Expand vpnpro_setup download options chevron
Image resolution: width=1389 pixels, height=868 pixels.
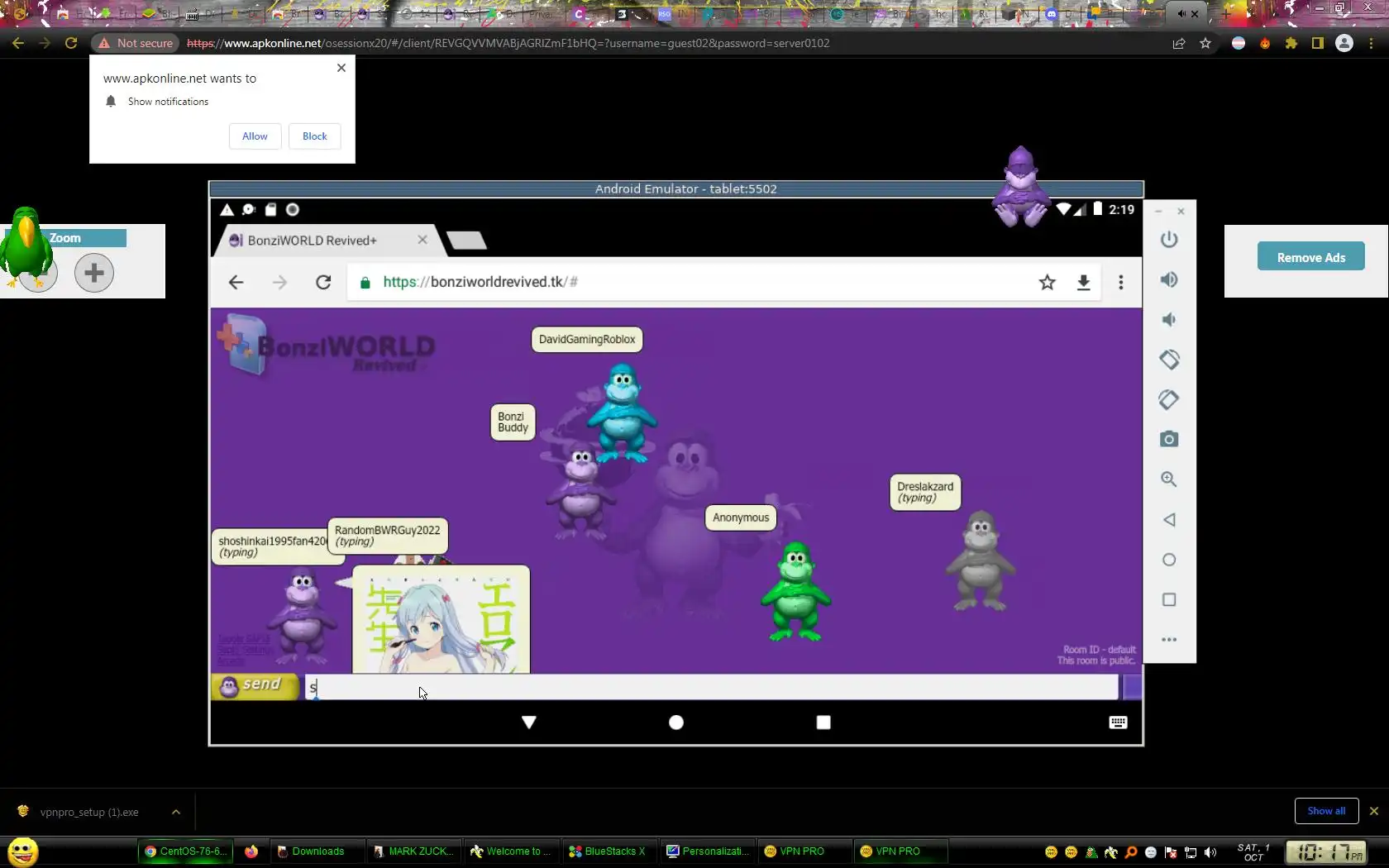pyautogui.click(x=176, y=812)
